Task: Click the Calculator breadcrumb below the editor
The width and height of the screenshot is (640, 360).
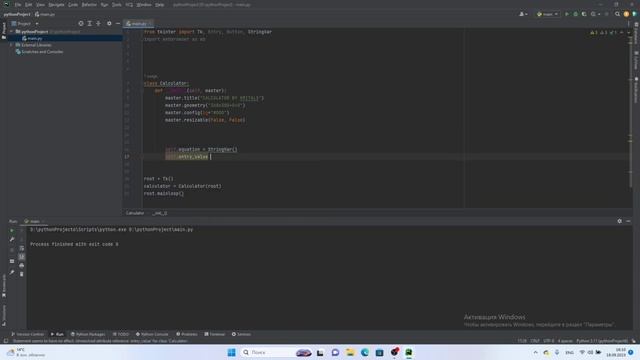Action: pos(135,213)
